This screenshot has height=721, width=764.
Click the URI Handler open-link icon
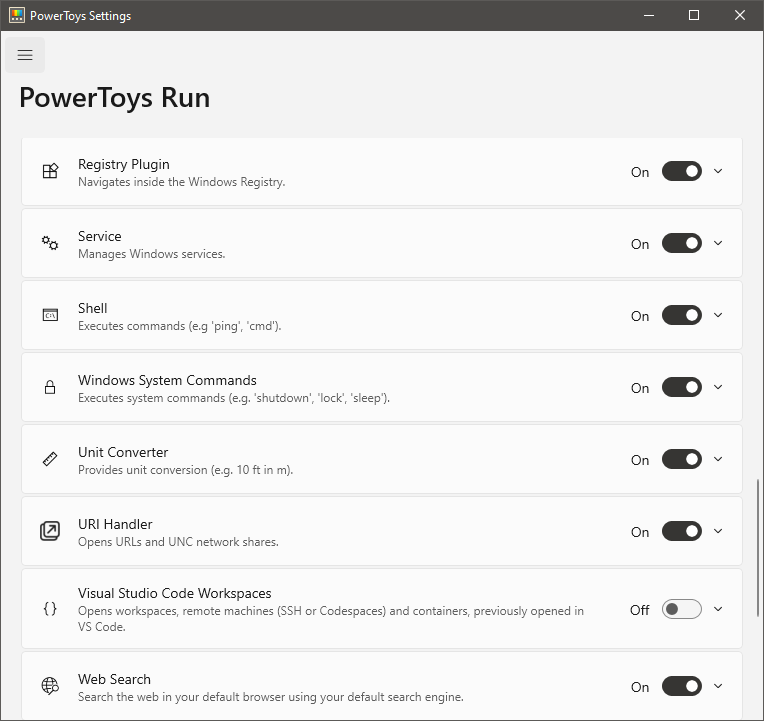[50, 531]
